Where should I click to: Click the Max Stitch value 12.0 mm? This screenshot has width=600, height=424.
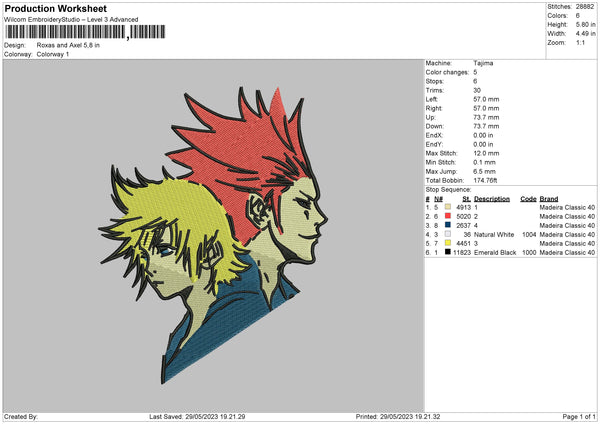(486, 153)
